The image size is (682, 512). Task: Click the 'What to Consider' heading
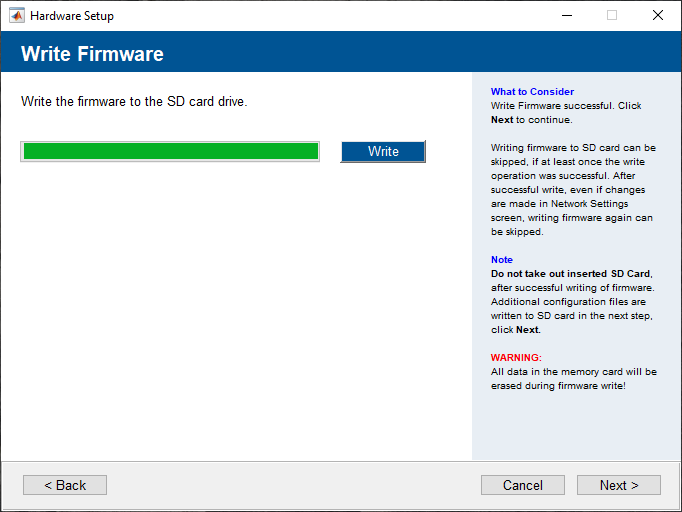coord(532,92)
